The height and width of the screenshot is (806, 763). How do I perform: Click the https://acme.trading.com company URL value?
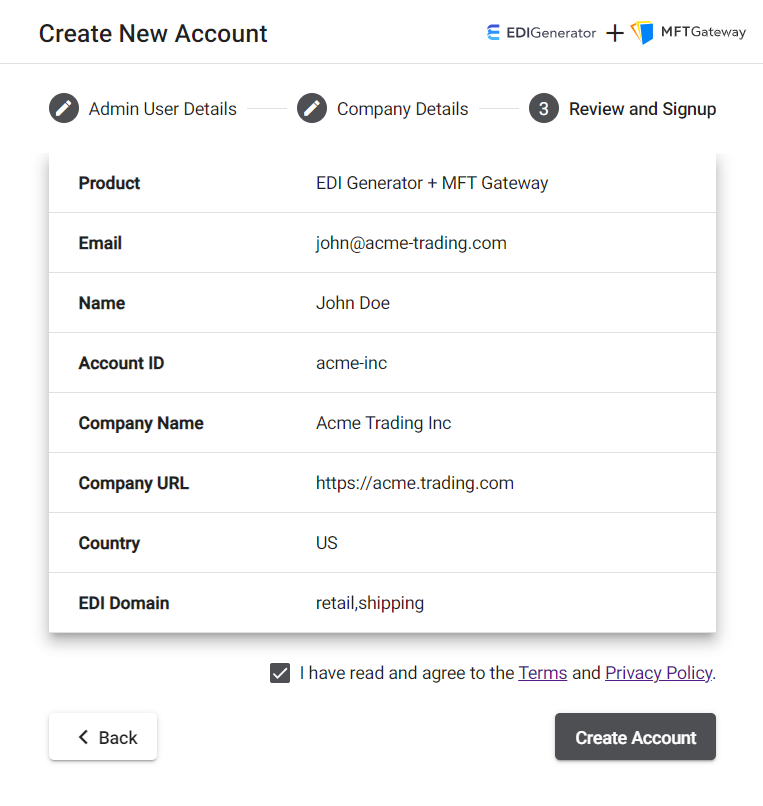tap(414, 483)
